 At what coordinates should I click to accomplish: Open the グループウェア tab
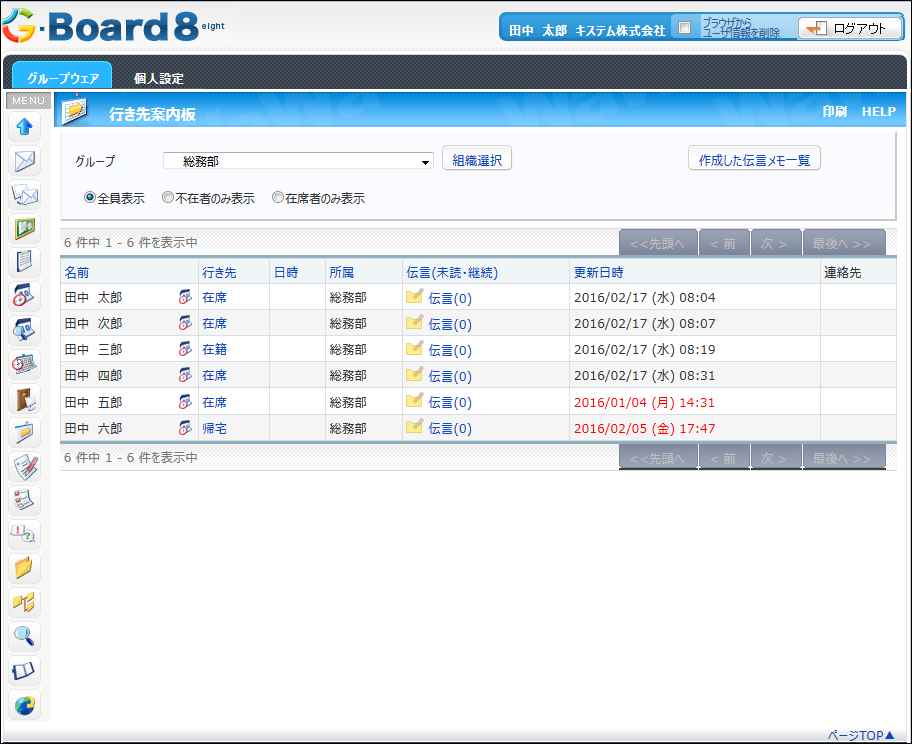62,78
